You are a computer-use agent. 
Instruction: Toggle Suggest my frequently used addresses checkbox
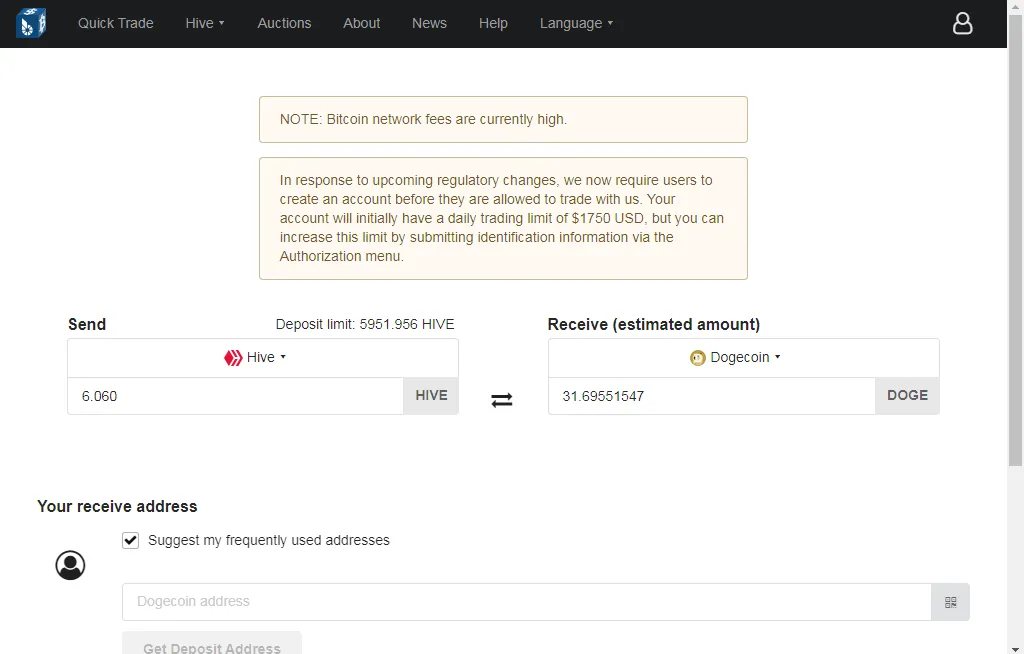(131, 540)
